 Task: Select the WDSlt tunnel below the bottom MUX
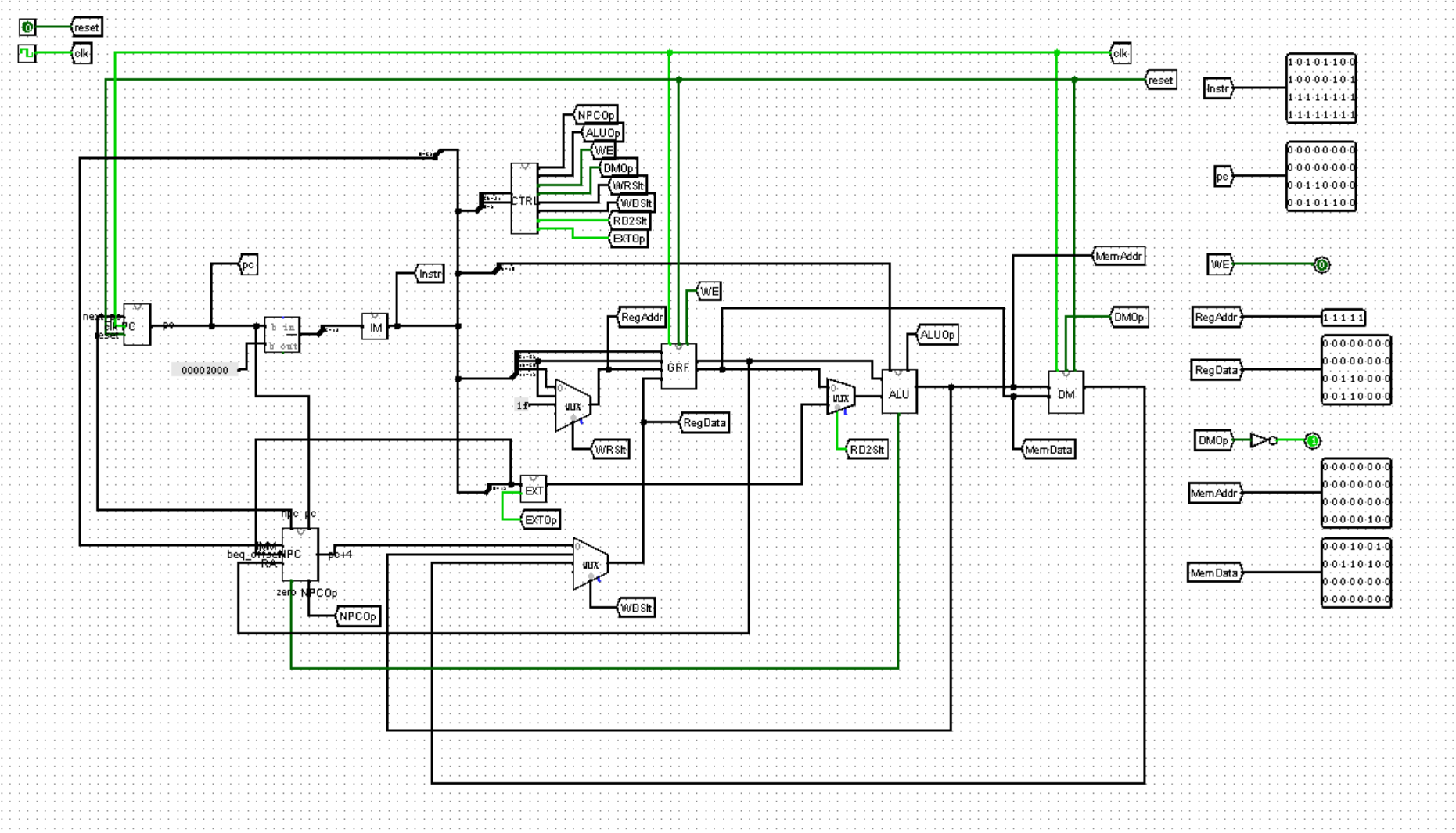coord(636,608)
